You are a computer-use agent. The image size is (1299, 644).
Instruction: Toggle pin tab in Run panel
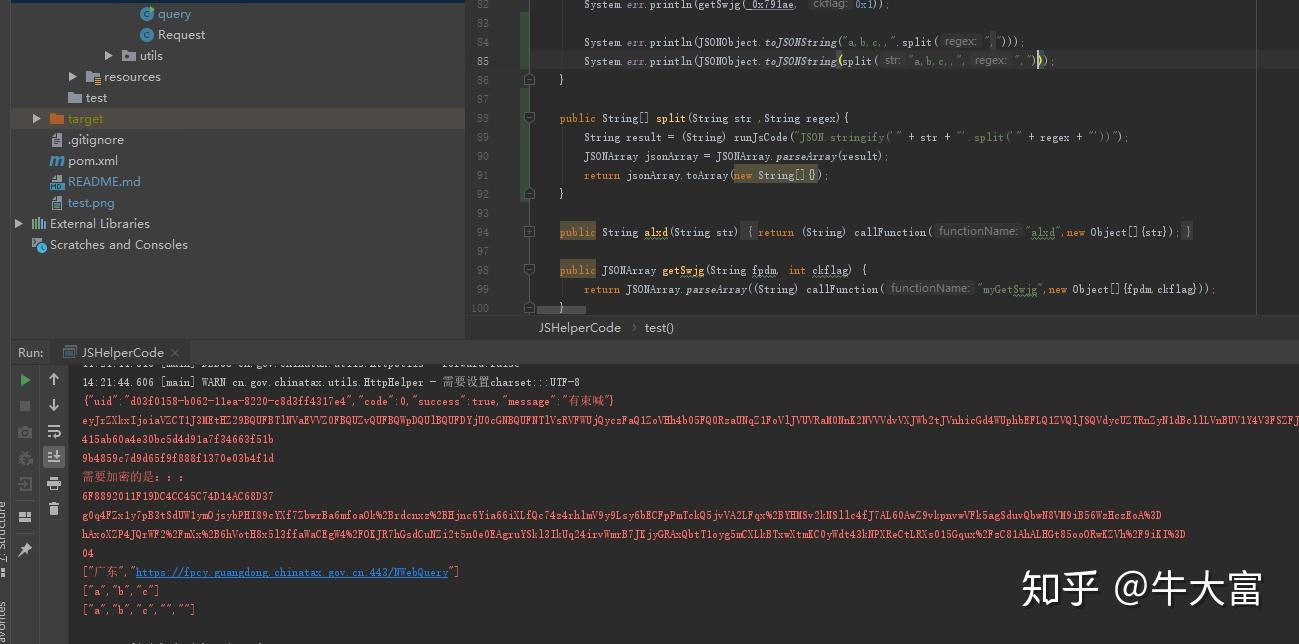point(25,549)
